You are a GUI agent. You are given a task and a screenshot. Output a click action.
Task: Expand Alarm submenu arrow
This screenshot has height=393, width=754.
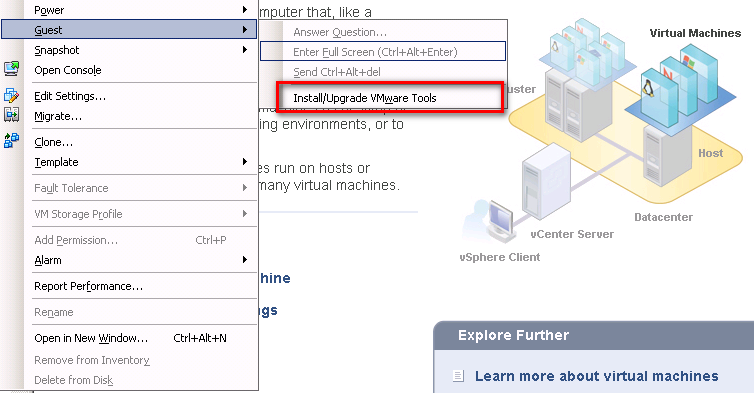click(245, 260)
